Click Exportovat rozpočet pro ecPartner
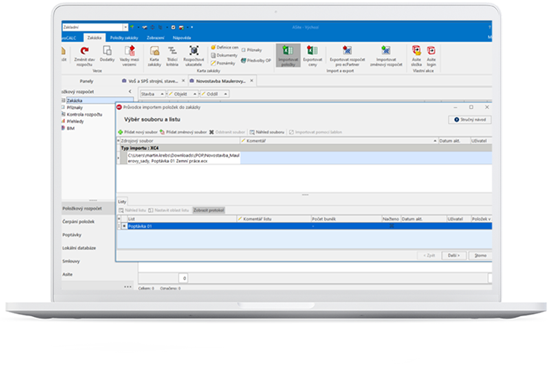Image resolution: width=550 pixels, height=382 pixels. 347,55
